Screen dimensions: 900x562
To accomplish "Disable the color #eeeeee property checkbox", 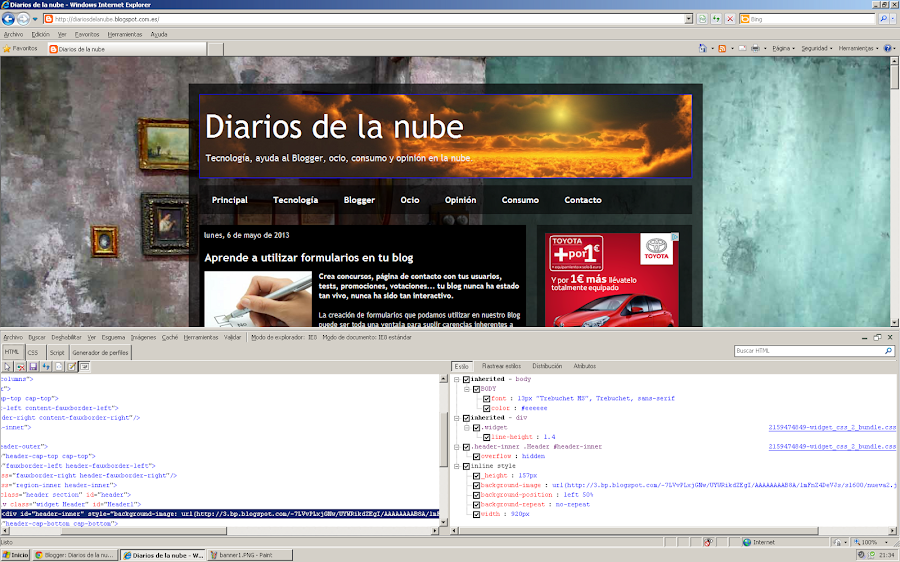I will [x=487, y=408].
